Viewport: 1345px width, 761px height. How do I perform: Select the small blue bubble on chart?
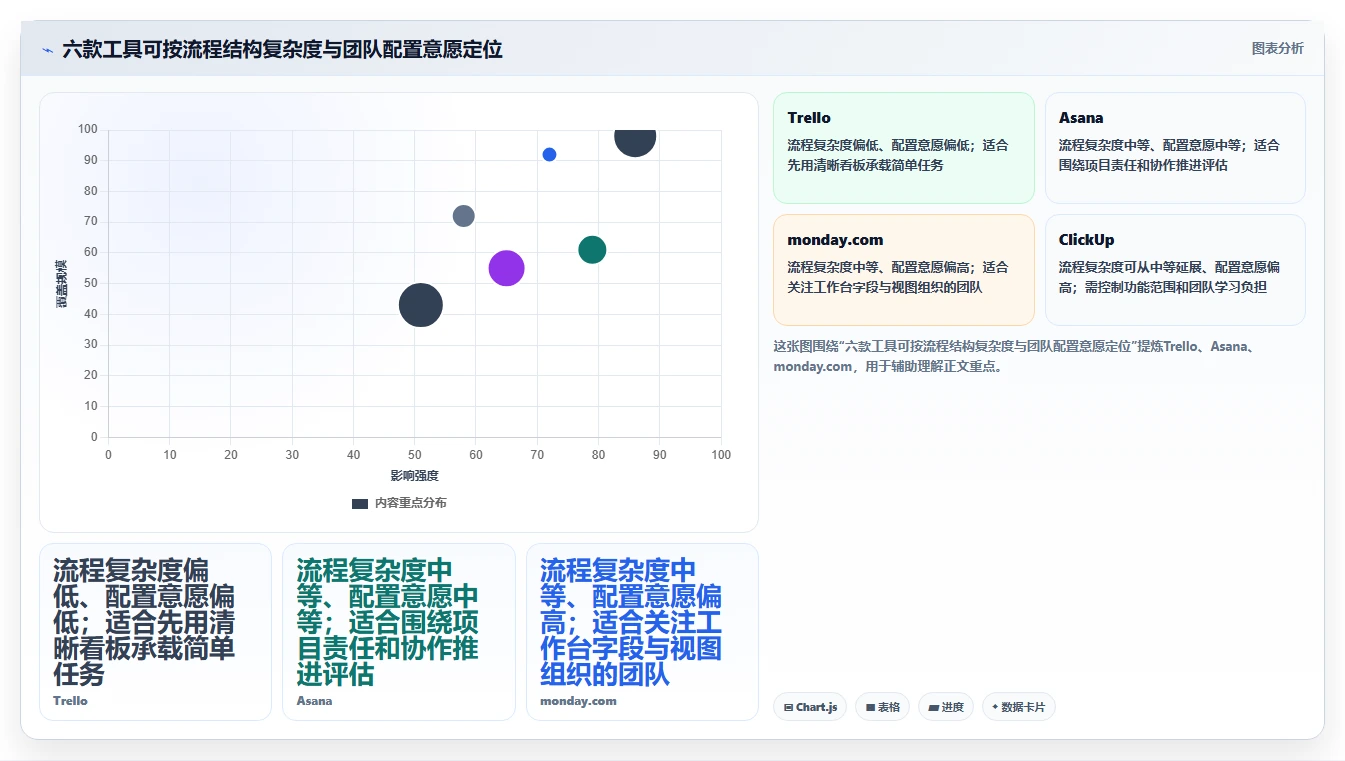point(549,154)
